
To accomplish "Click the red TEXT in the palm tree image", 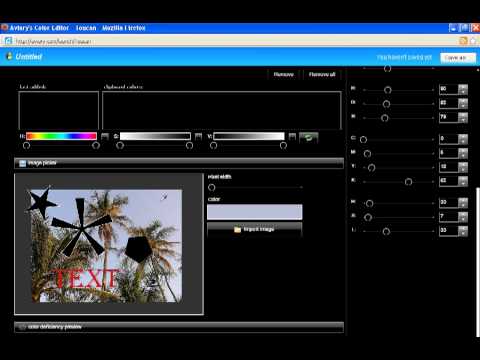I will click(x=86, y=279).
